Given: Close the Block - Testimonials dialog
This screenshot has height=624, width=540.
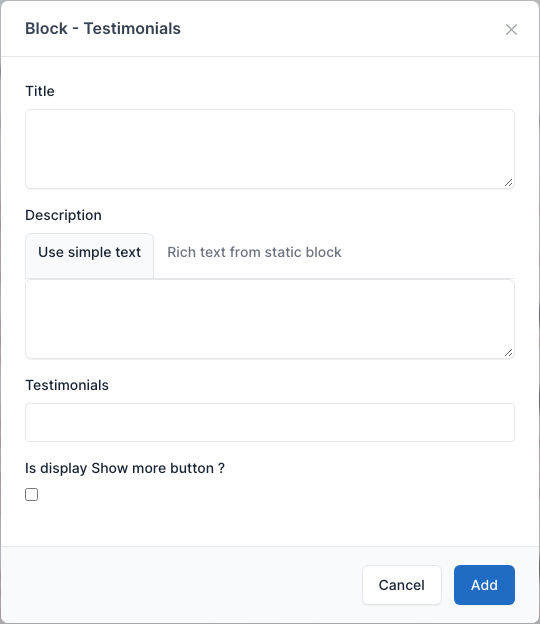Looking at the screenshot, I should tap(511, 29).
